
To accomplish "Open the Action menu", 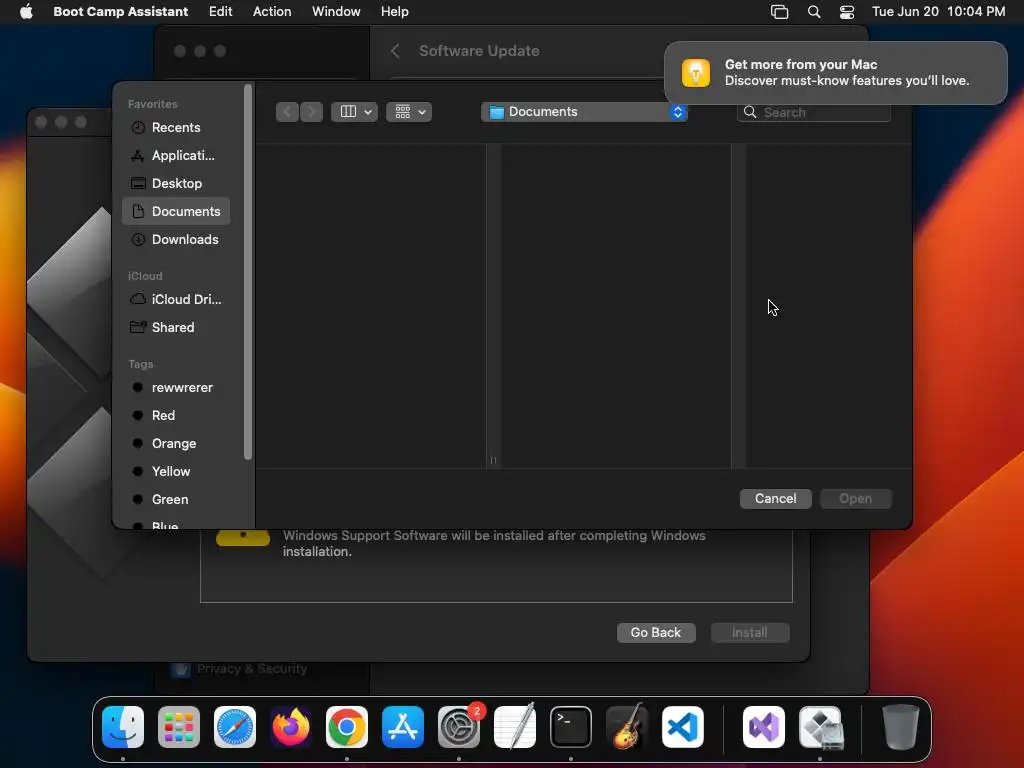I will [x=272, y=11].
